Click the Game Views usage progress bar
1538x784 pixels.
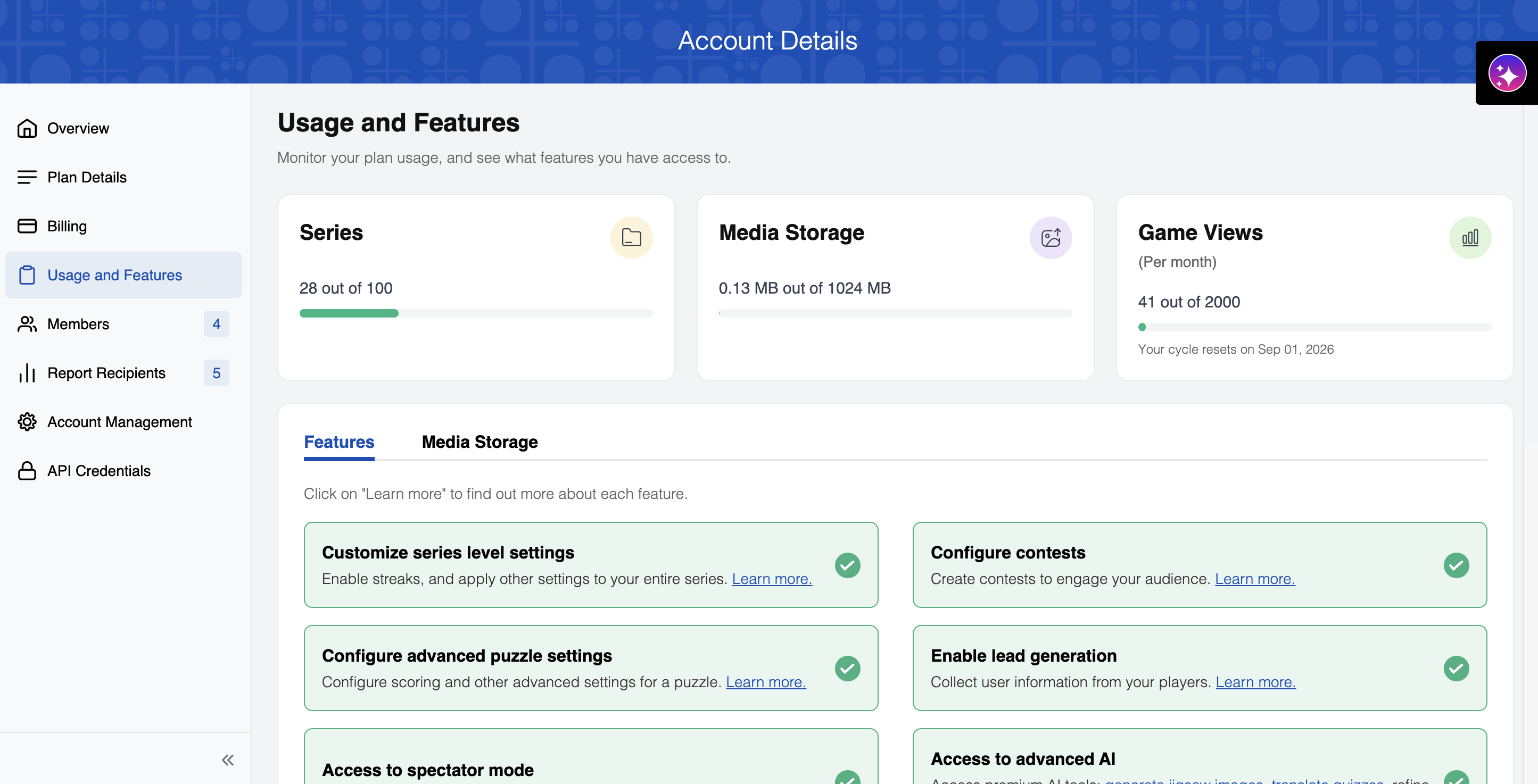coord(1314,327)
